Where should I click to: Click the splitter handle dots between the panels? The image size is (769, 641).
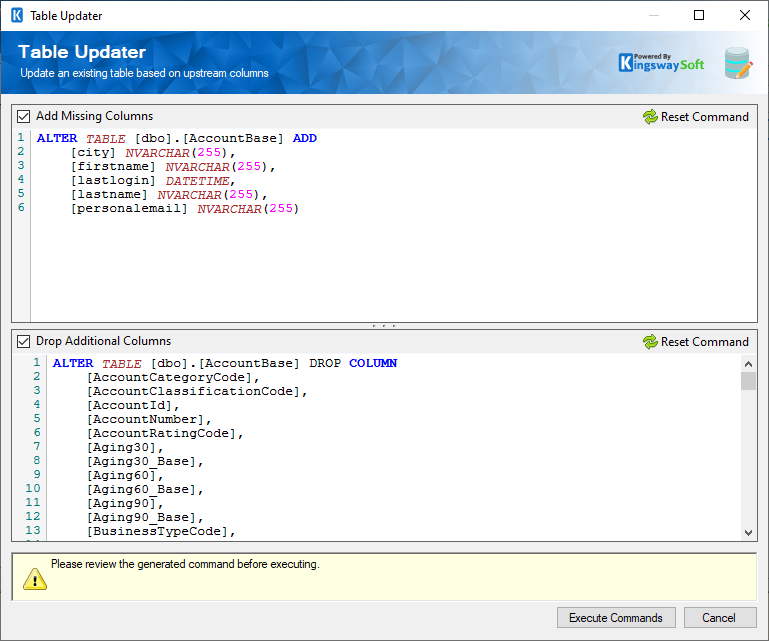coord(384,326)
